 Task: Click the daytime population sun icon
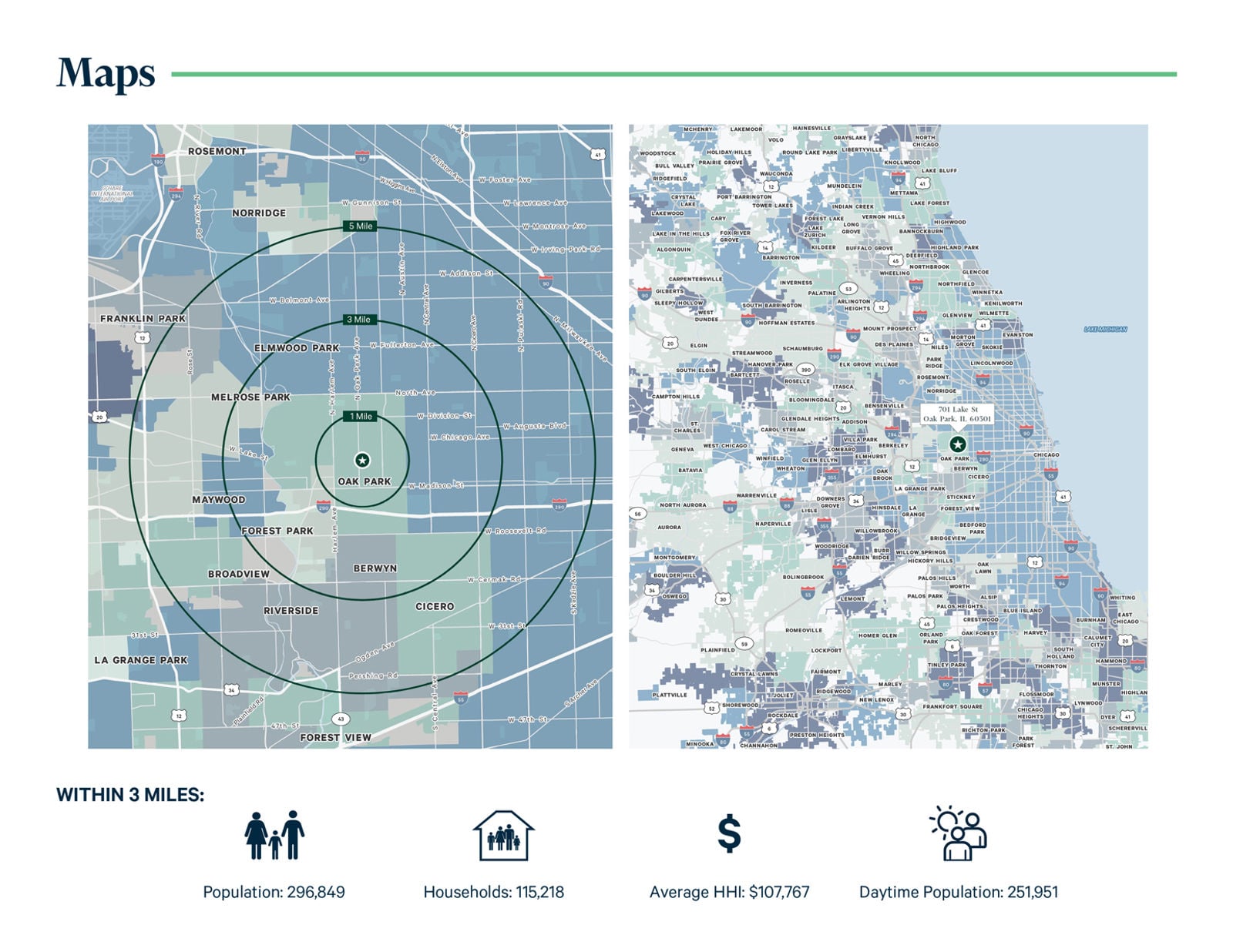[x=958, y=833]
